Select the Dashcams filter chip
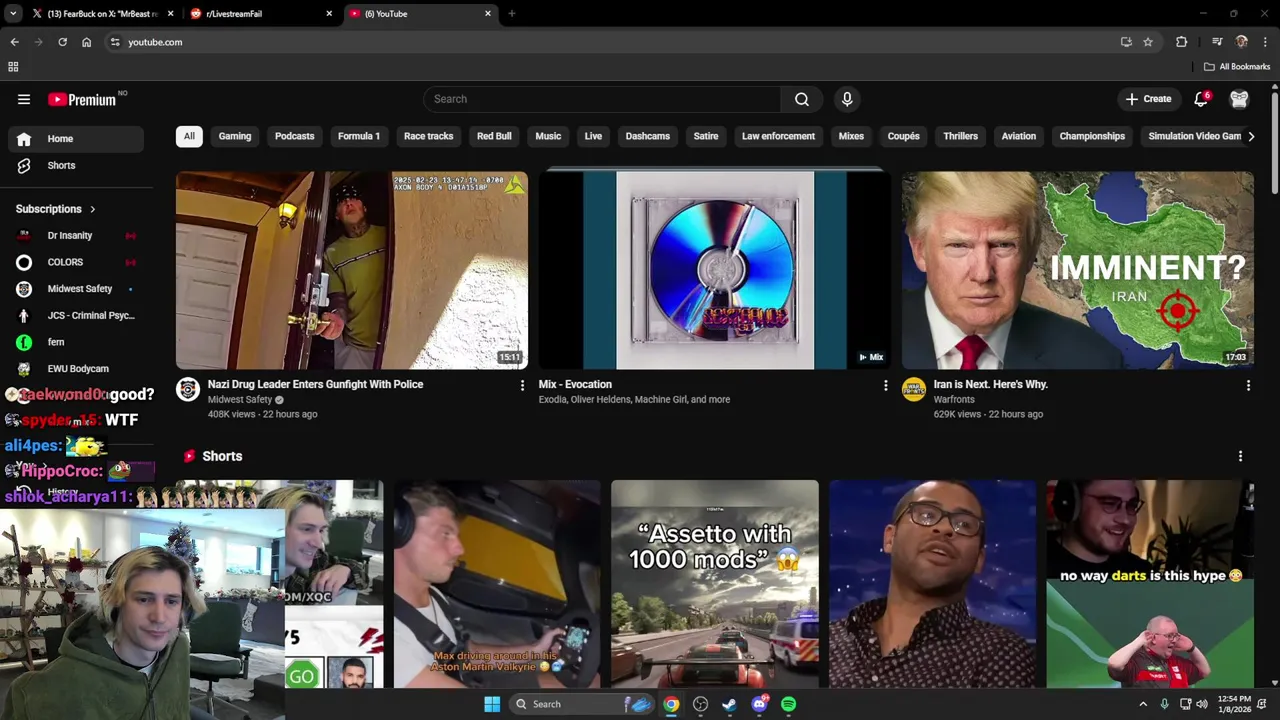The image size is (1280, 720). click(x=648, y=136)
